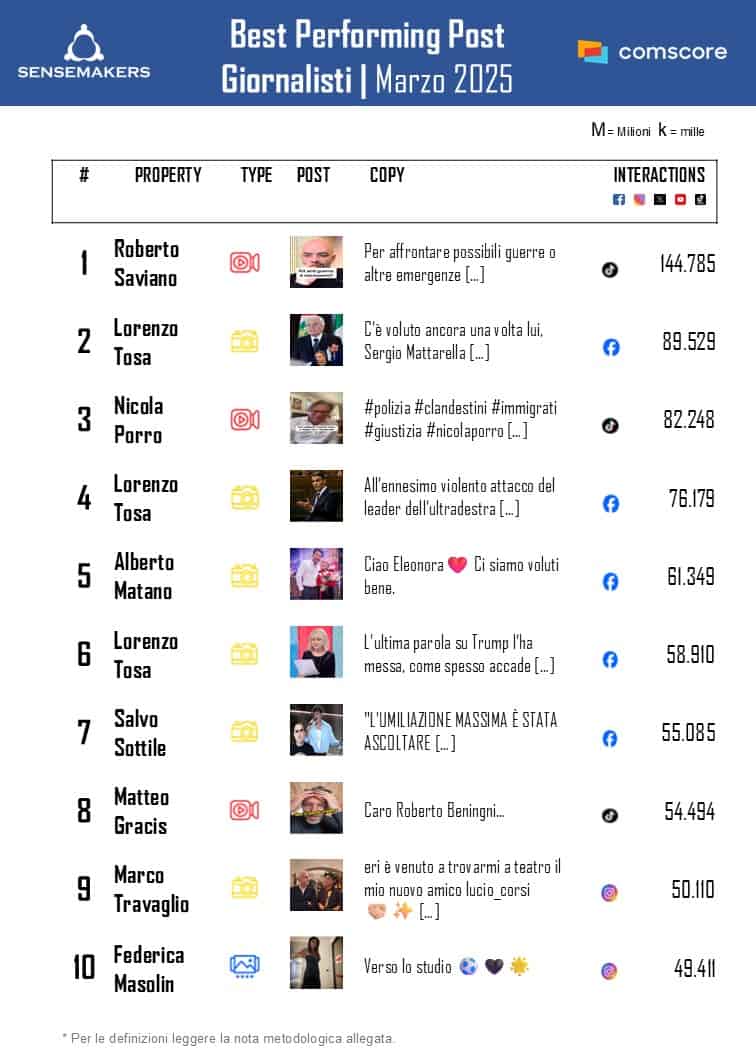
Task: Open Roberto Saviano's post thumbnail
Action: pyautogui.click(x=316, y=262)
